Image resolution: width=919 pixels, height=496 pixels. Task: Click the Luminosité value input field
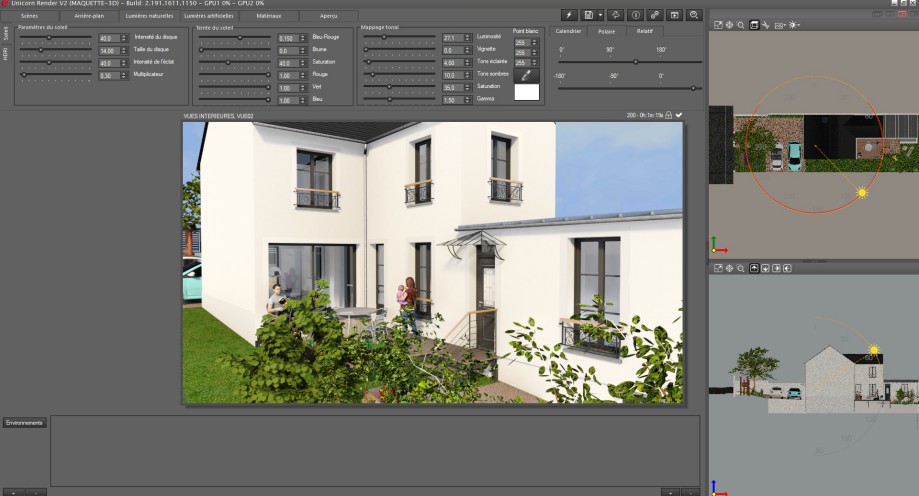451,38
